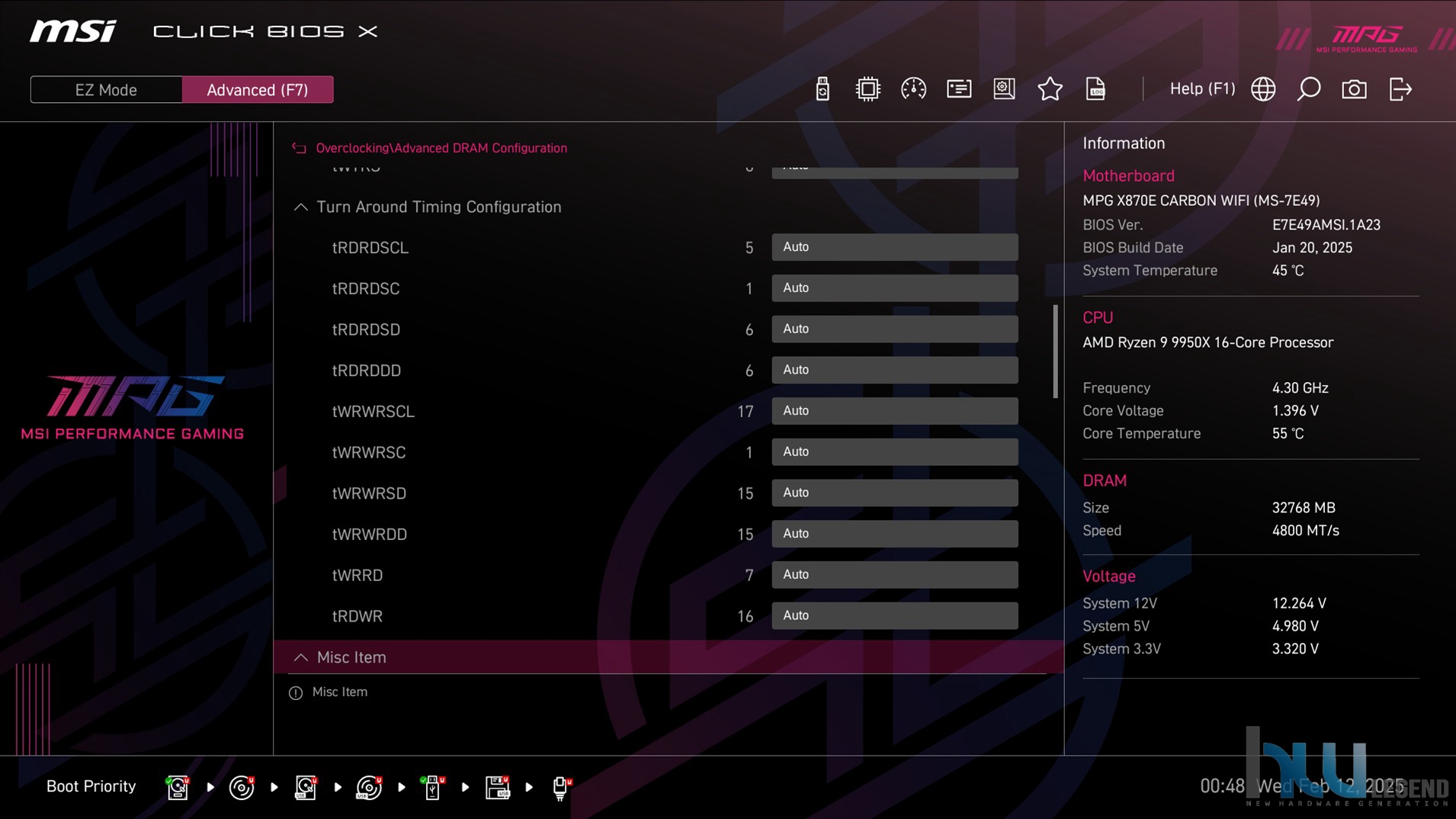
Task: Click the tWRRD Auto input field
Action: point(894,575)
